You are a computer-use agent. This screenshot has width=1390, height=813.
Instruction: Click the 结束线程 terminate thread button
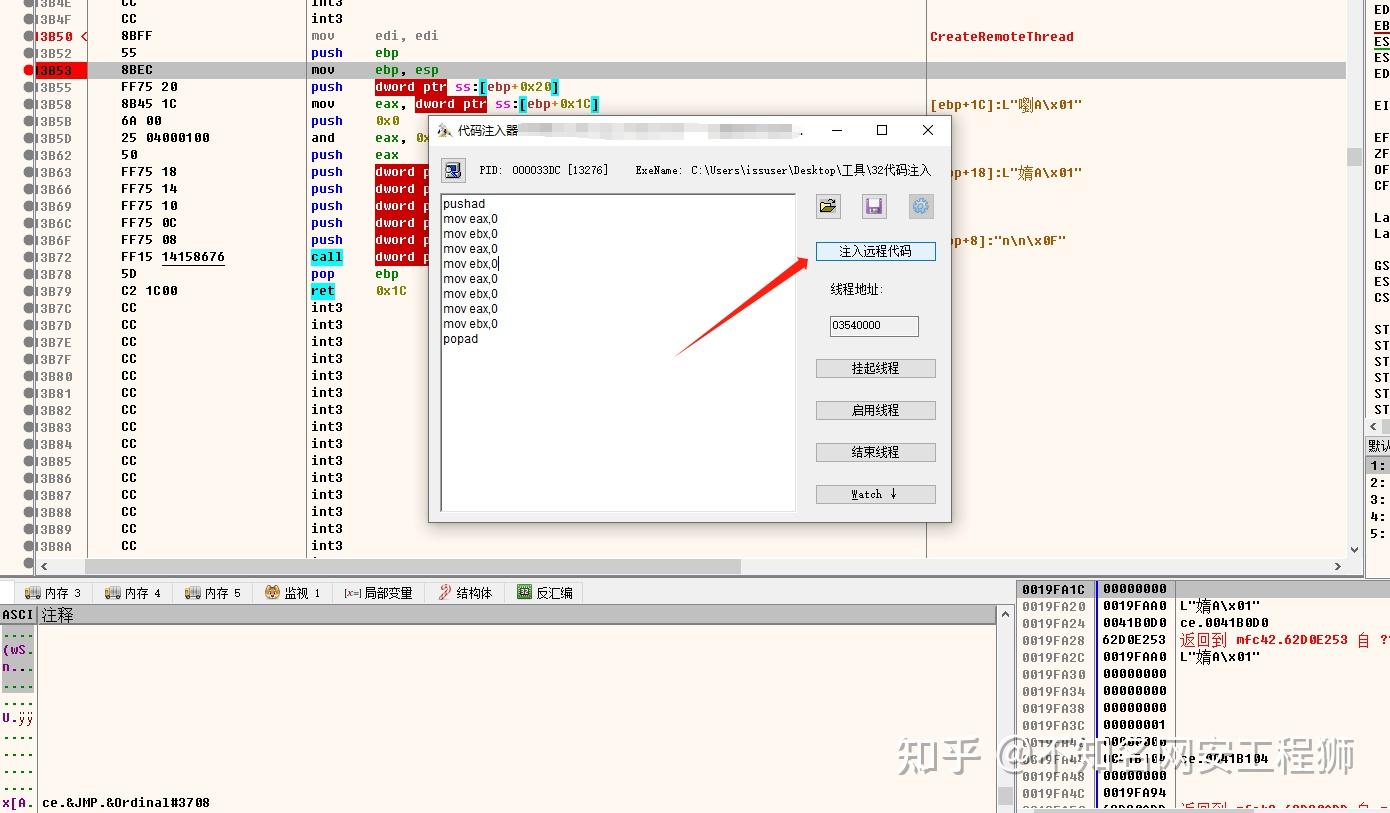coord(875,451)
